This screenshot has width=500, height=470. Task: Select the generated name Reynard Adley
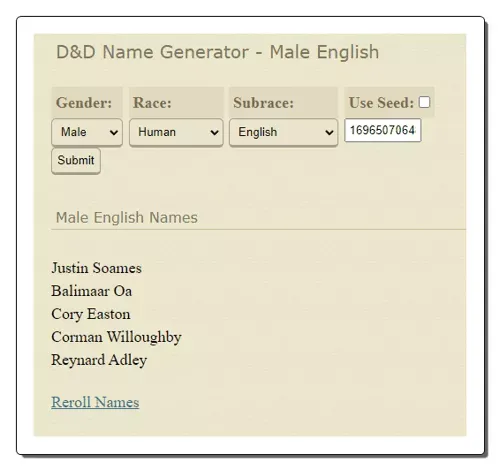pos(99,360)
